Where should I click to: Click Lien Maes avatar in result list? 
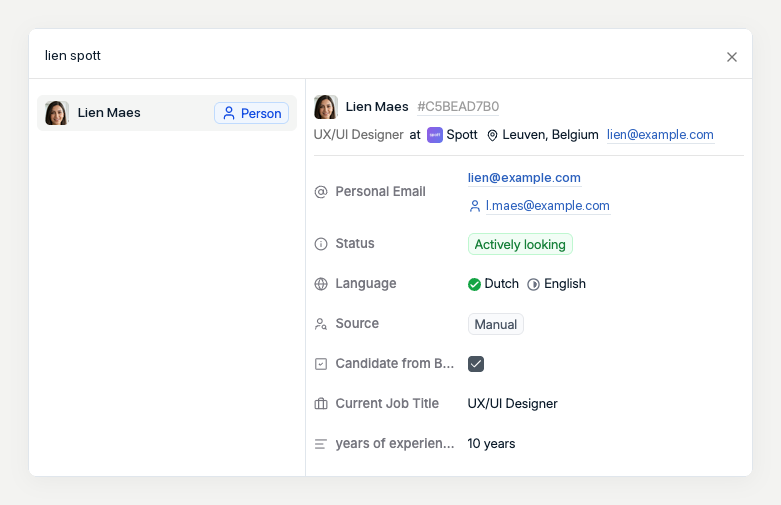(57, 113)
